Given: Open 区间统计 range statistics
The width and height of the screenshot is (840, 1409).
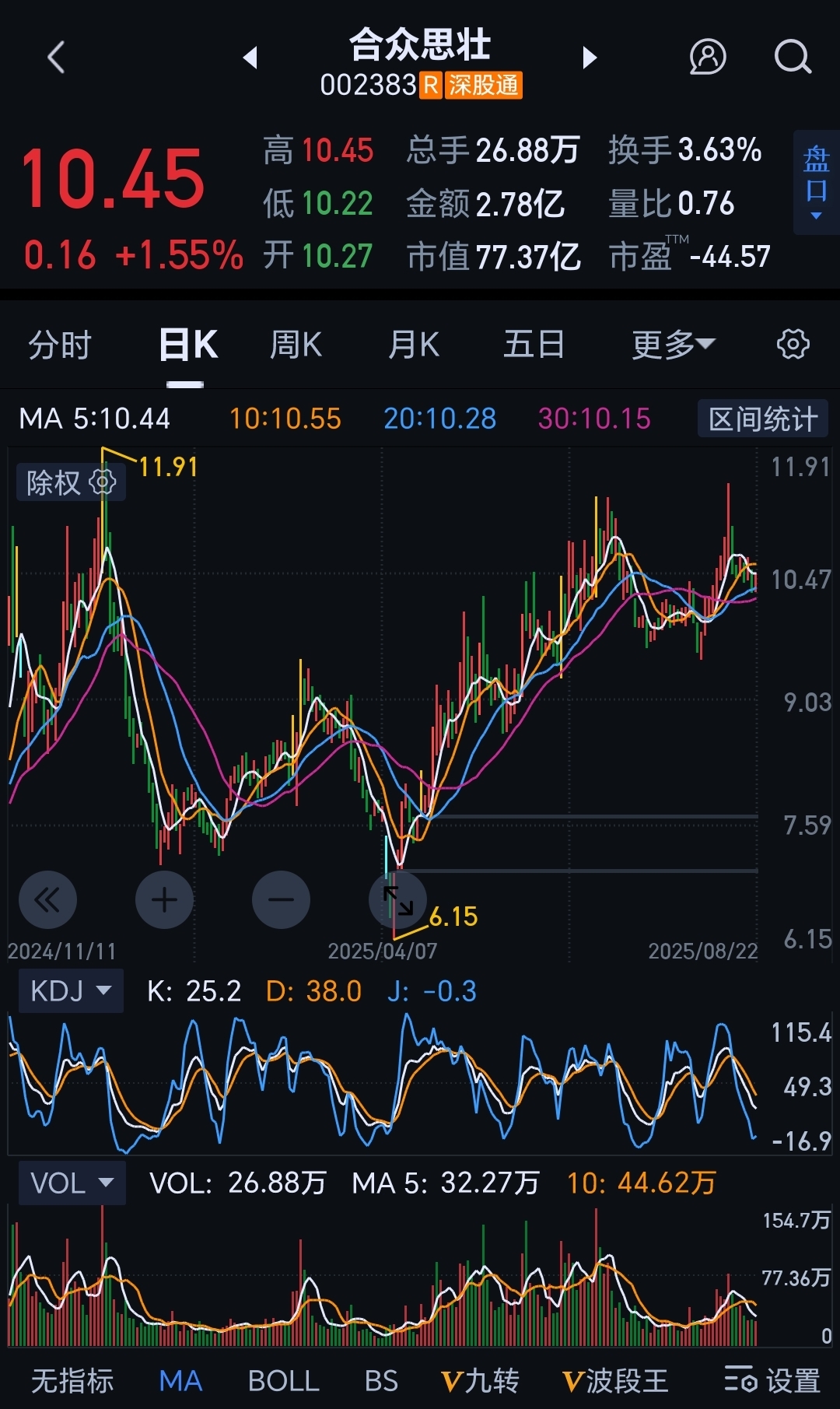Looking at the screenshot, I should click(x=763, y=419).
